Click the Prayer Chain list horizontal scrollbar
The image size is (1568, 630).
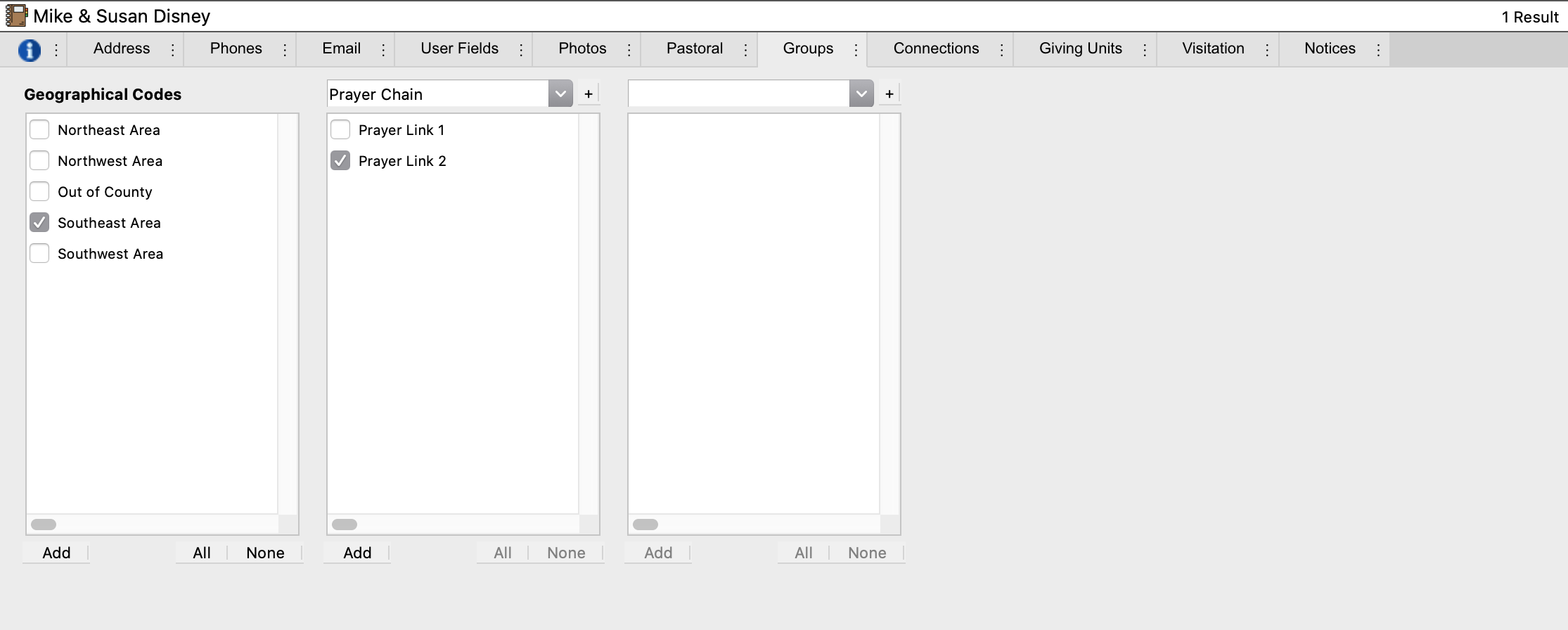[345, 525]
